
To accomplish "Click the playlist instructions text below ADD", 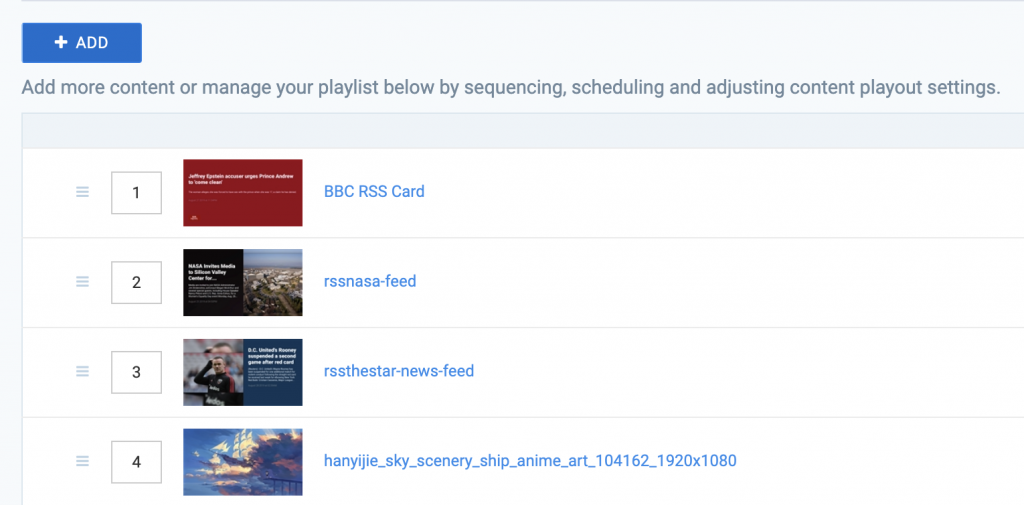I will click(511, 88).
